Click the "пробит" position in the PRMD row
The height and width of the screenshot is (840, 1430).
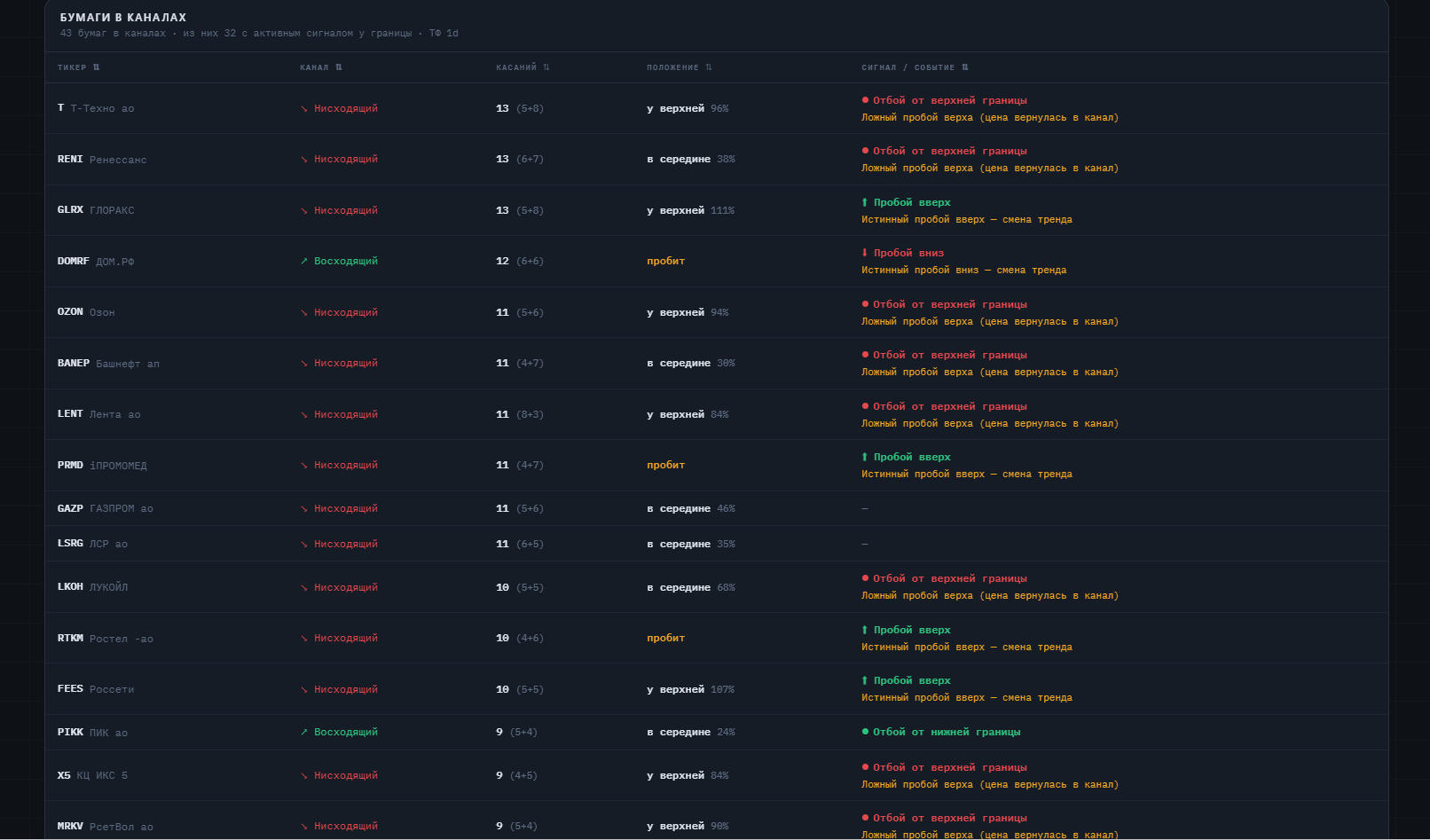665,465
